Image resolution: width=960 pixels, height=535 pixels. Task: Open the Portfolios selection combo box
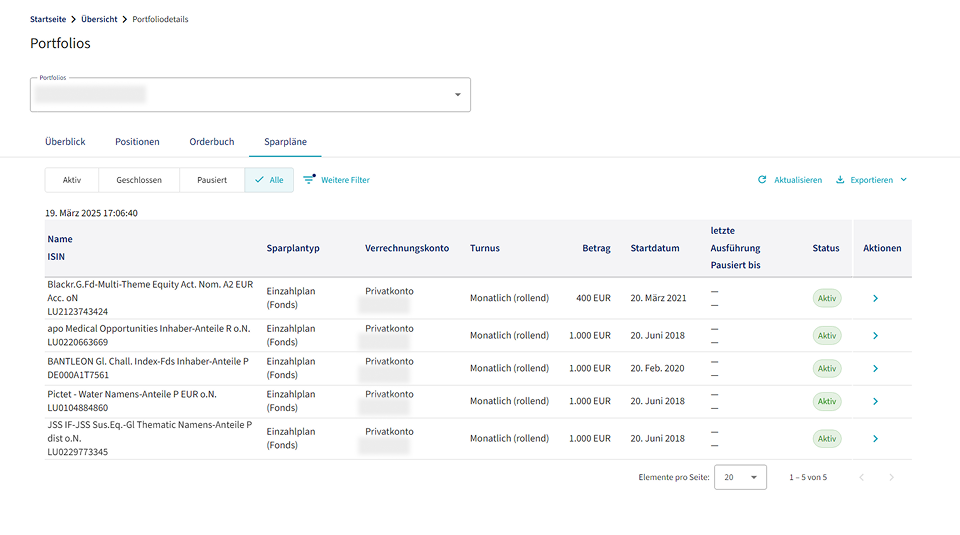(x=250, y=94)
